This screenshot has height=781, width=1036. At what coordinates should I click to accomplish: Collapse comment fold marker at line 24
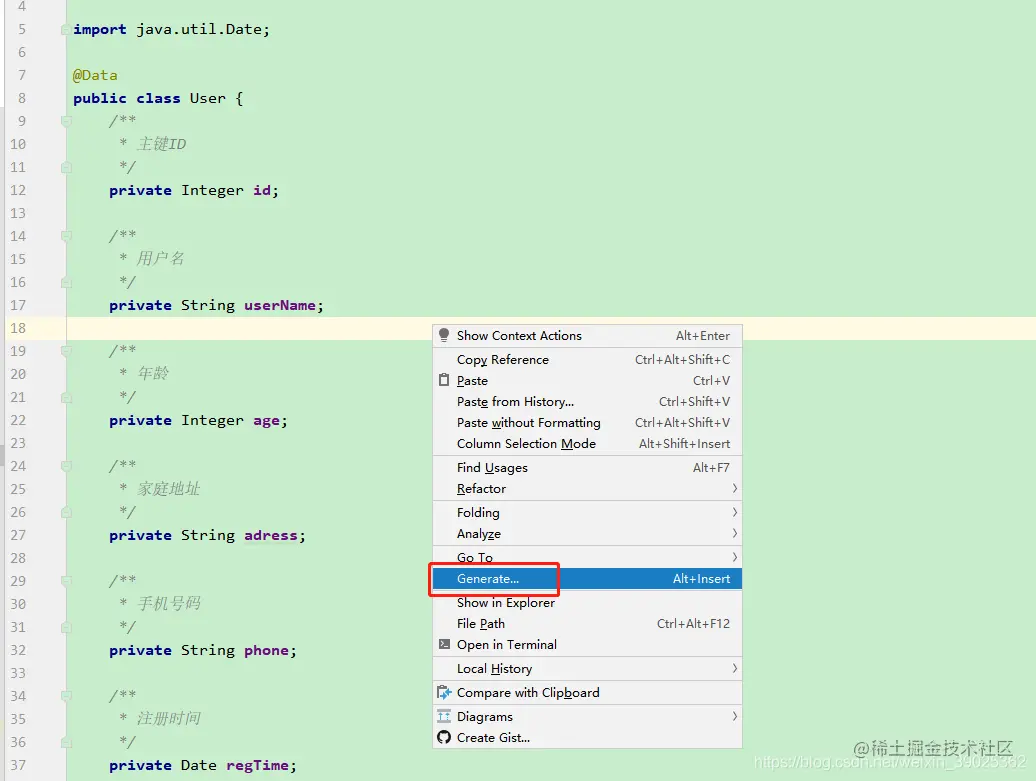pos(65,466)
